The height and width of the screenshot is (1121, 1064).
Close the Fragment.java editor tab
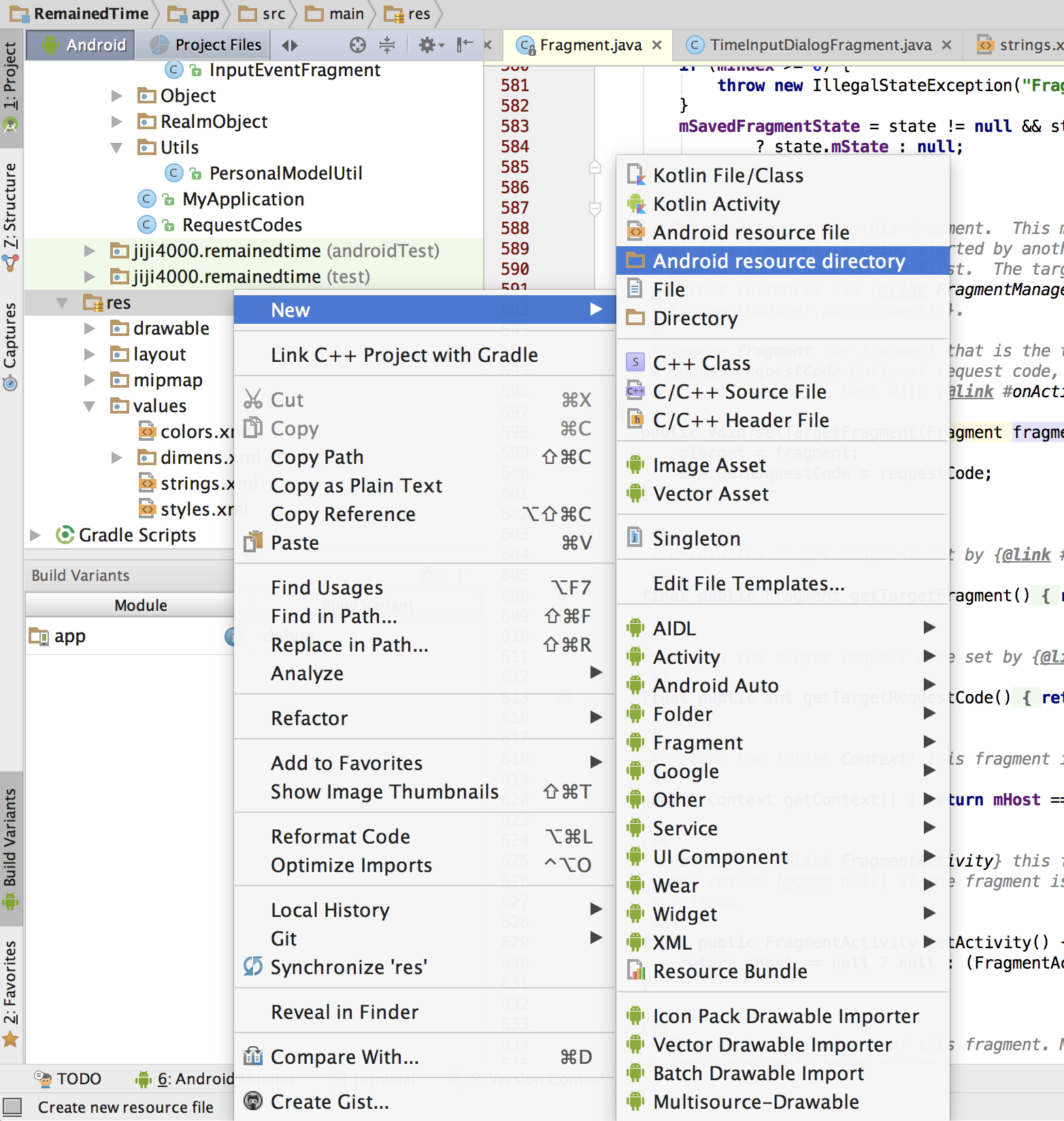656,45
